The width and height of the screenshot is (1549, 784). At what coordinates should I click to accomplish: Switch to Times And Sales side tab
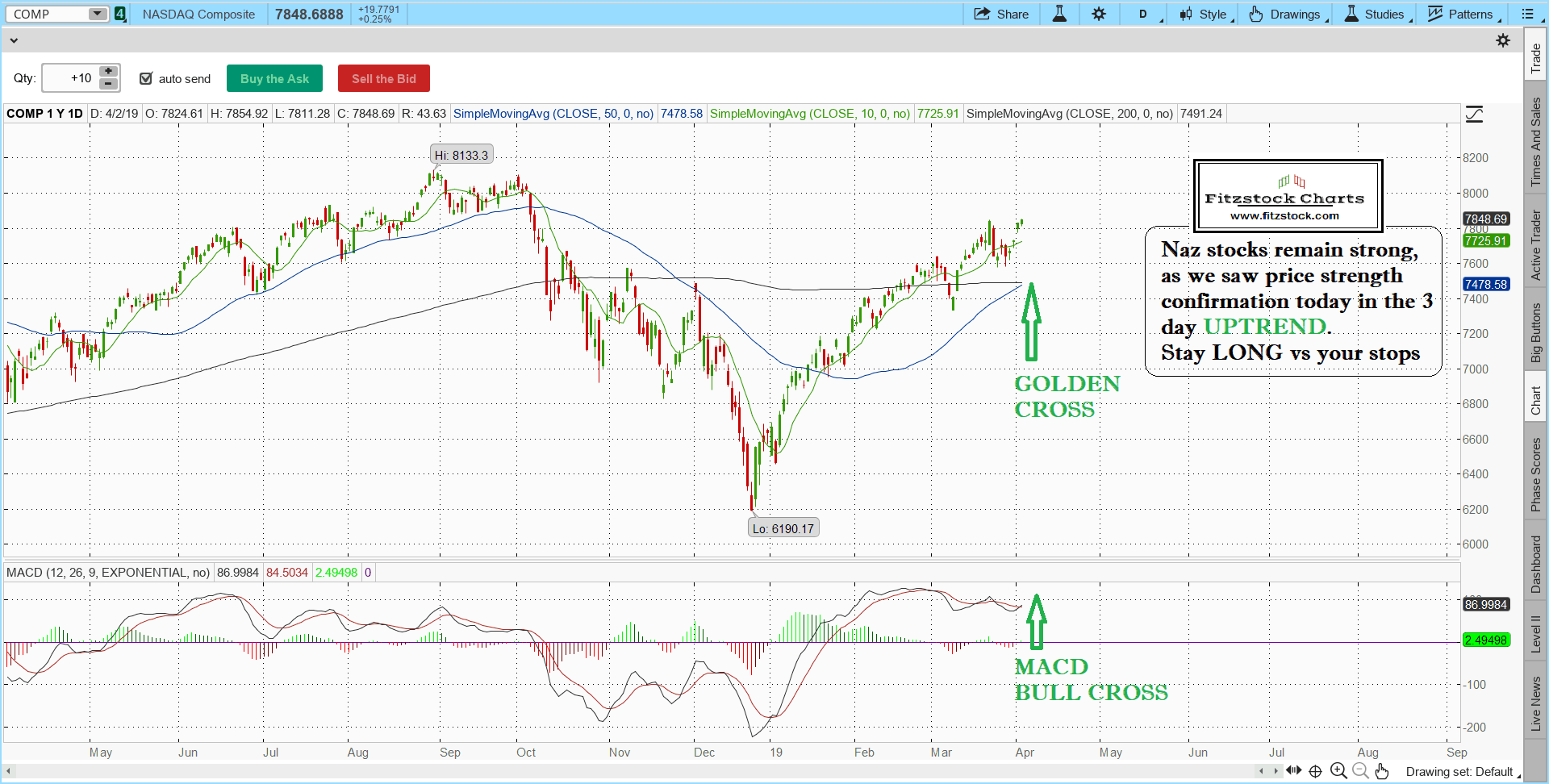pyautogui.click(x=1535, y=142)
